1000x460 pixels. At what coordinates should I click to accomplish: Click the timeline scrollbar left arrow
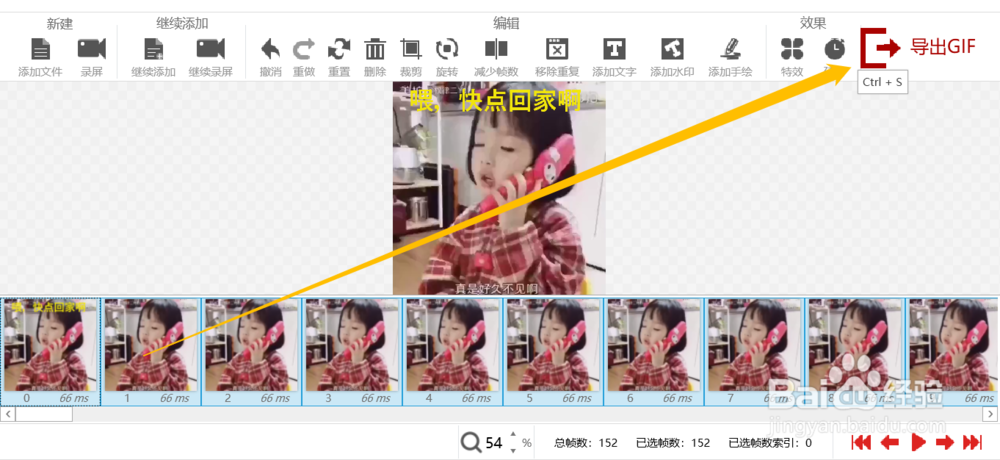pyautogui.click(x=8, y=414)
